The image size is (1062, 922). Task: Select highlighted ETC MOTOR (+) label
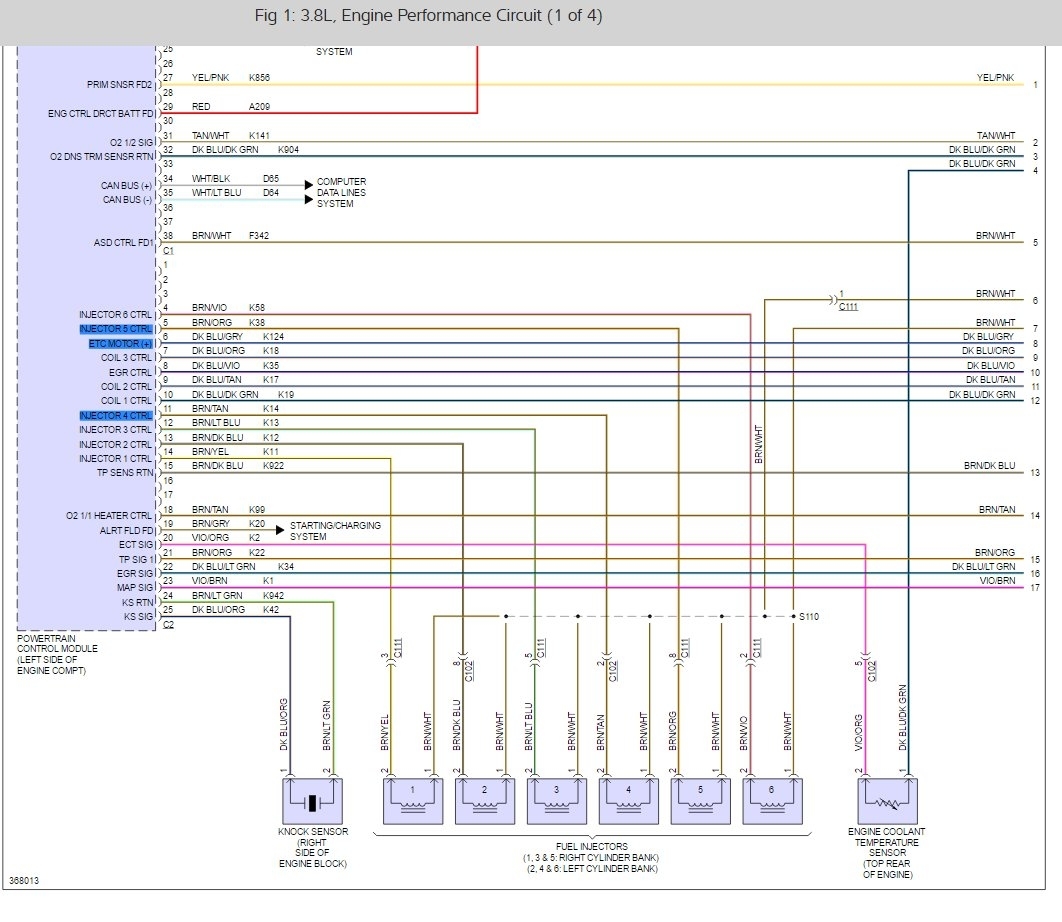(x=120, y=343)
